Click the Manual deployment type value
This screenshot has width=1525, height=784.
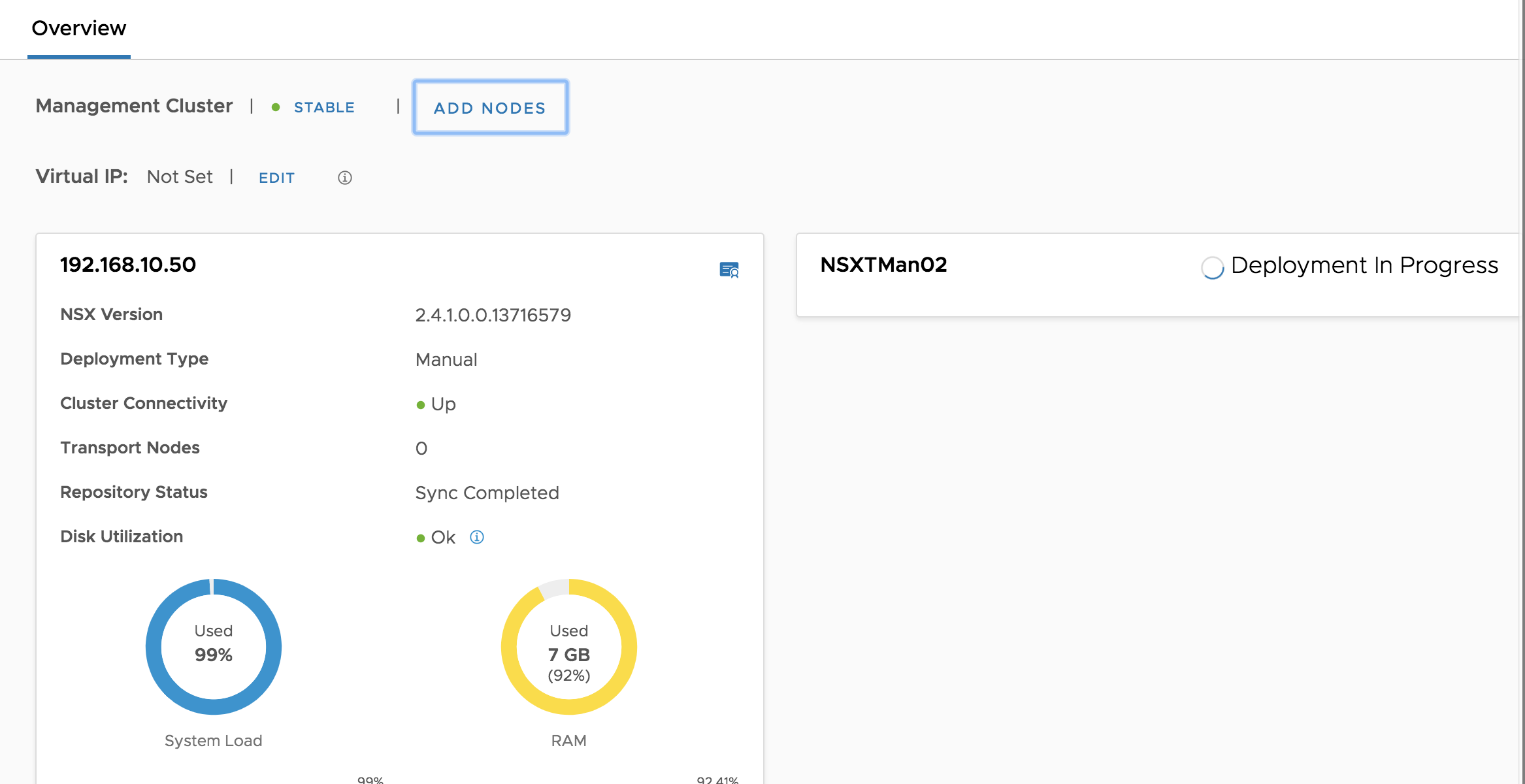point(446,359)
